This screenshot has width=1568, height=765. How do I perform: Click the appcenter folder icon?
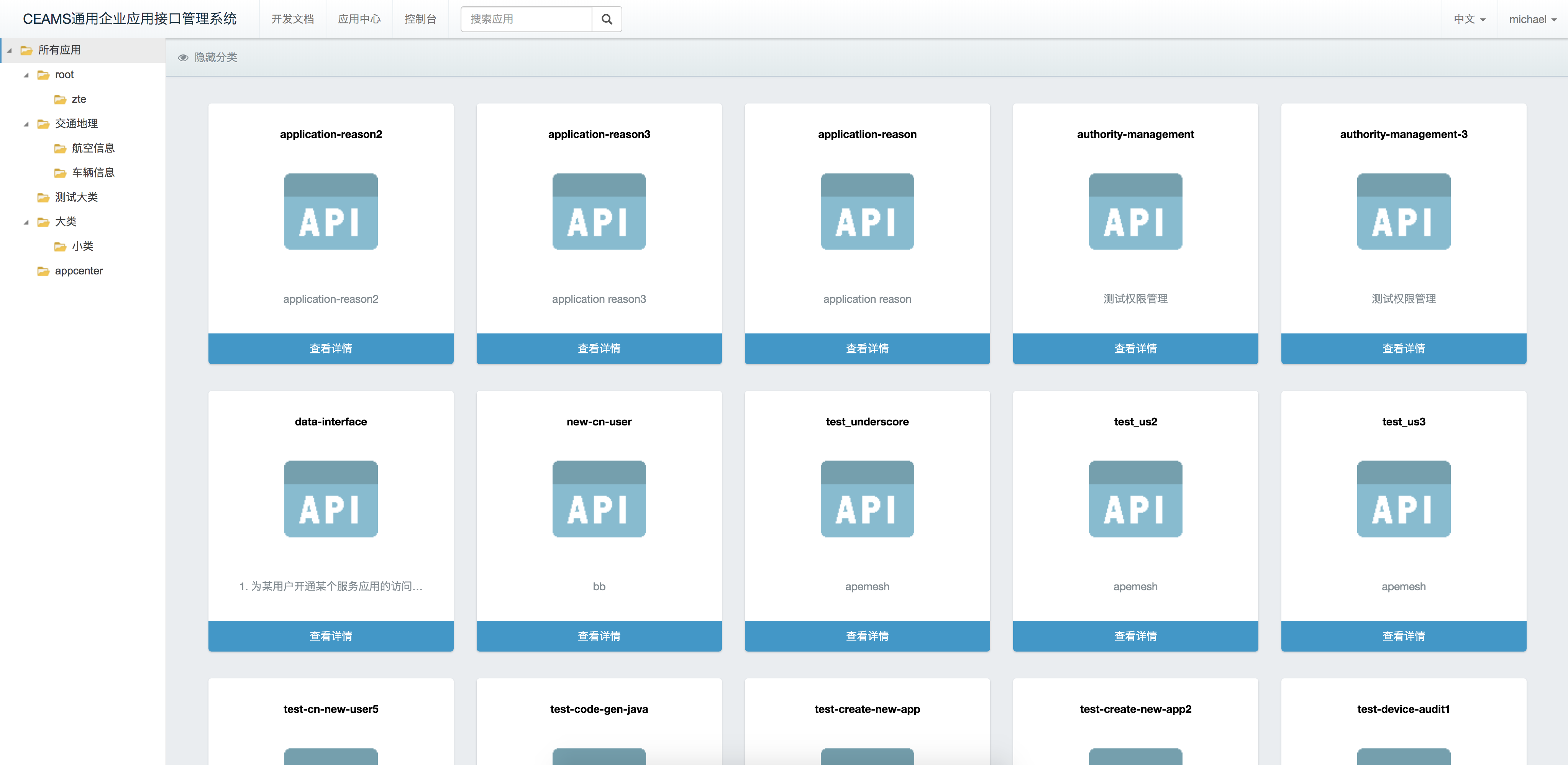(x=43, y=271)
